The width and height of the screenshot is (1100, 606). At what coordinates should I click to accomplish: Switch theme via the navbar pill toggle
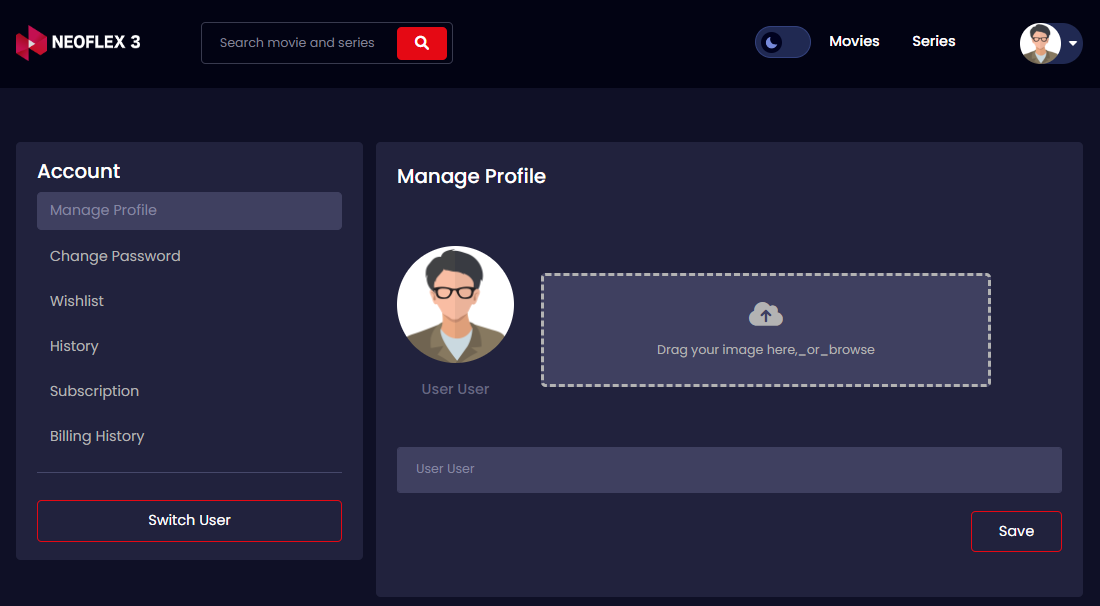782,42
